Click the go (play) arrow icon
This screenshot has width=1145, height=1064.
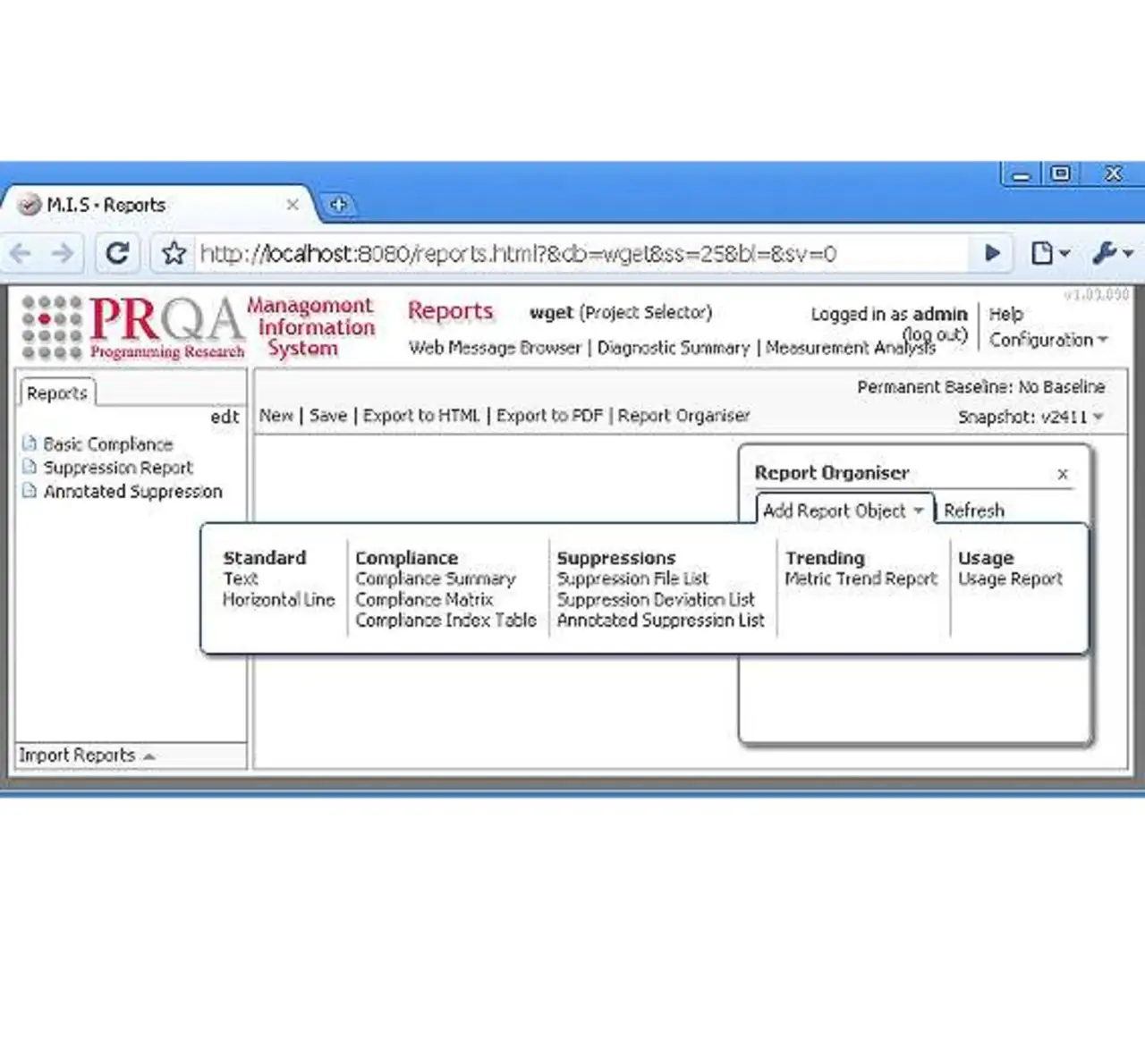[x=992, y=253]
